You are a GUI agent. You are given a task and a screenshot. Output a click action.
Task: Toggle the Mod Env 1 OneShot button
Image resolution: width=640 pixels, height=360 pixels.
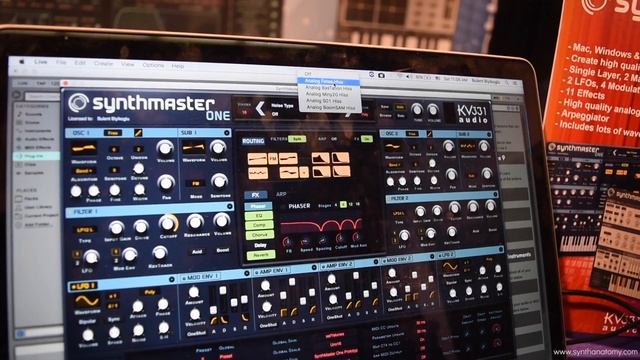coord(196,333)
